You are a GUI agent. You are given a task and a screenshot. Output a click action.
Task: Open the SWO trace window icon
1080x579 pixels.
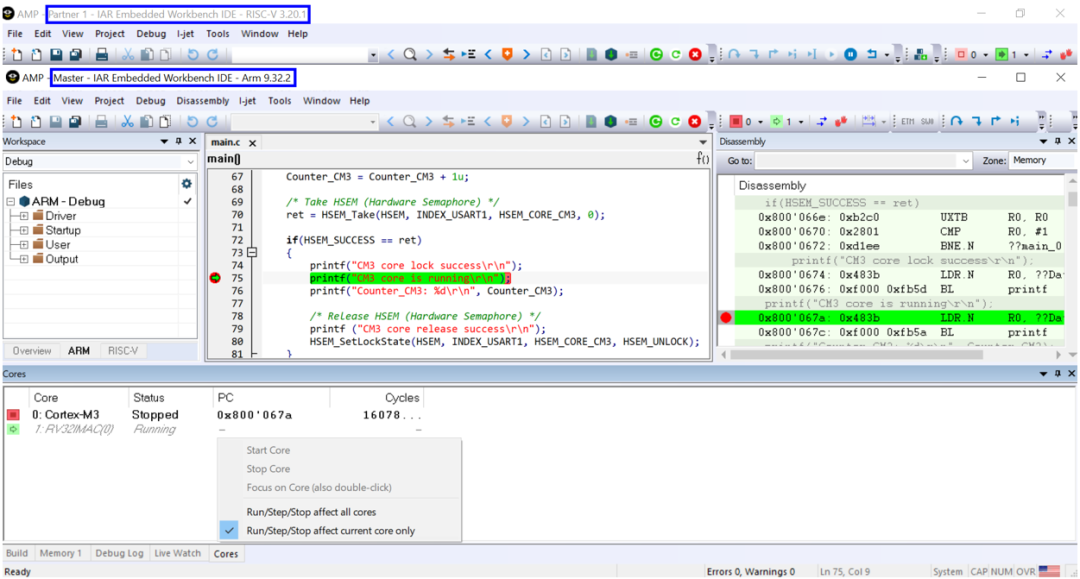pyautogui.click(x=928, y=120)
